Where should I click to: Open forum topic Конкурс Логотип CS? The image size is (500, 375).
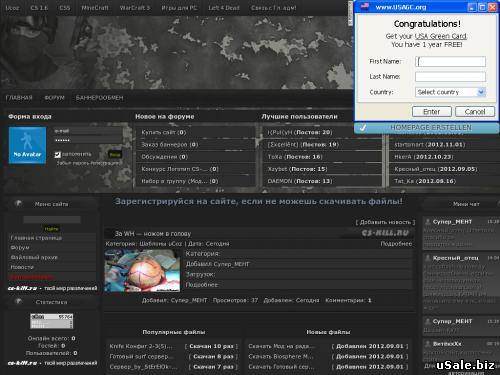(180, 169)
